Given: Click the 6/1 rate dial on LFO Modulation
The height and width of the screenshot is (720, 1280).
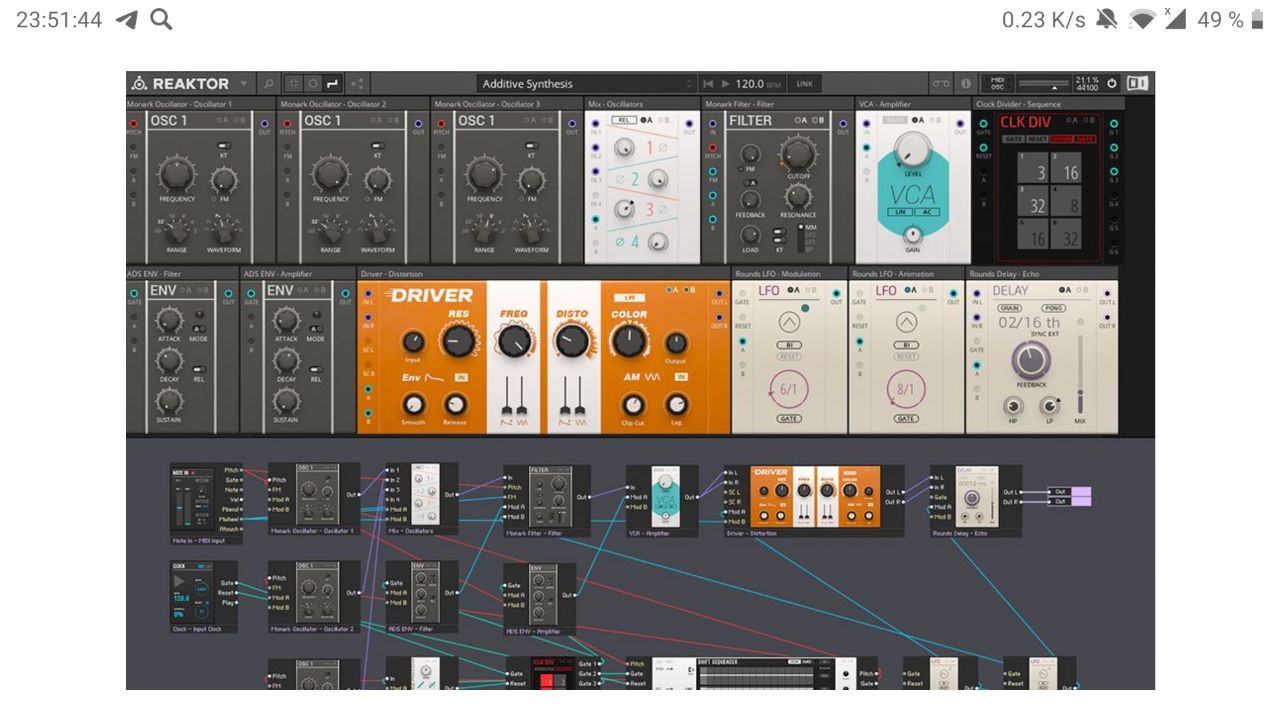Looking at the screenshot, I should [789, 388].
